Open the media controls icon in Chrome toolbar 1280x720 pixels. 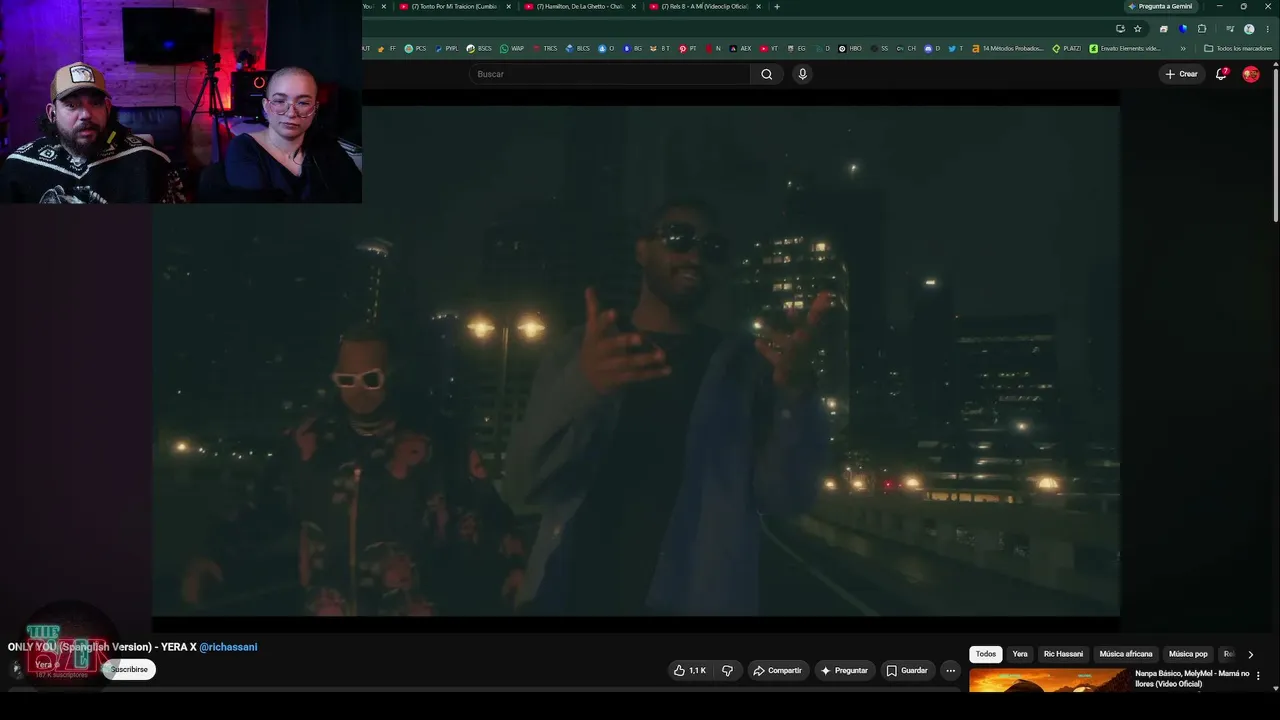pyautogui.click(x=1229, y=29)
